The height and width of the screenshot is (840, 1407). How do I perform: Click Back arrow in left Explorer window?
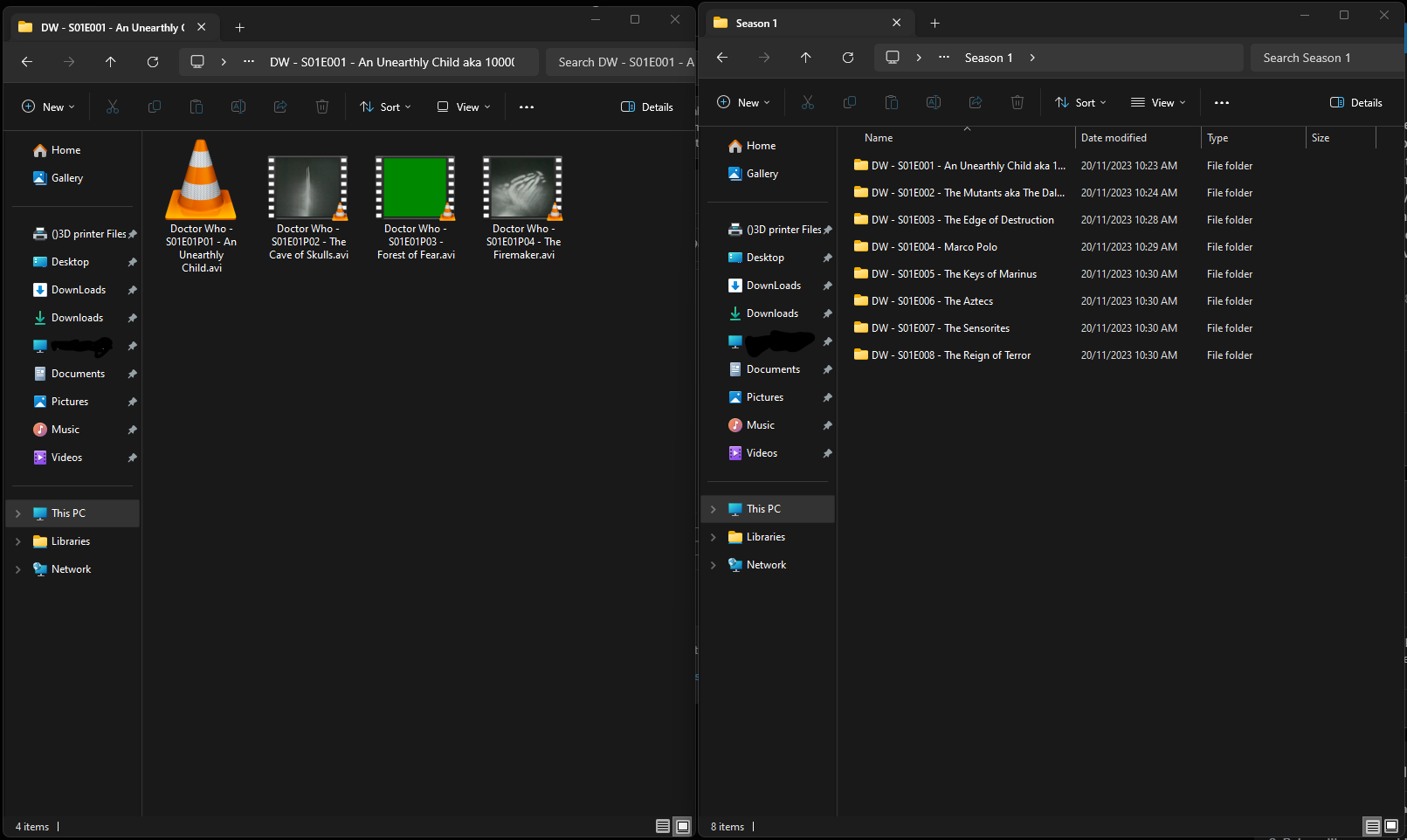(x=27, y=62)
